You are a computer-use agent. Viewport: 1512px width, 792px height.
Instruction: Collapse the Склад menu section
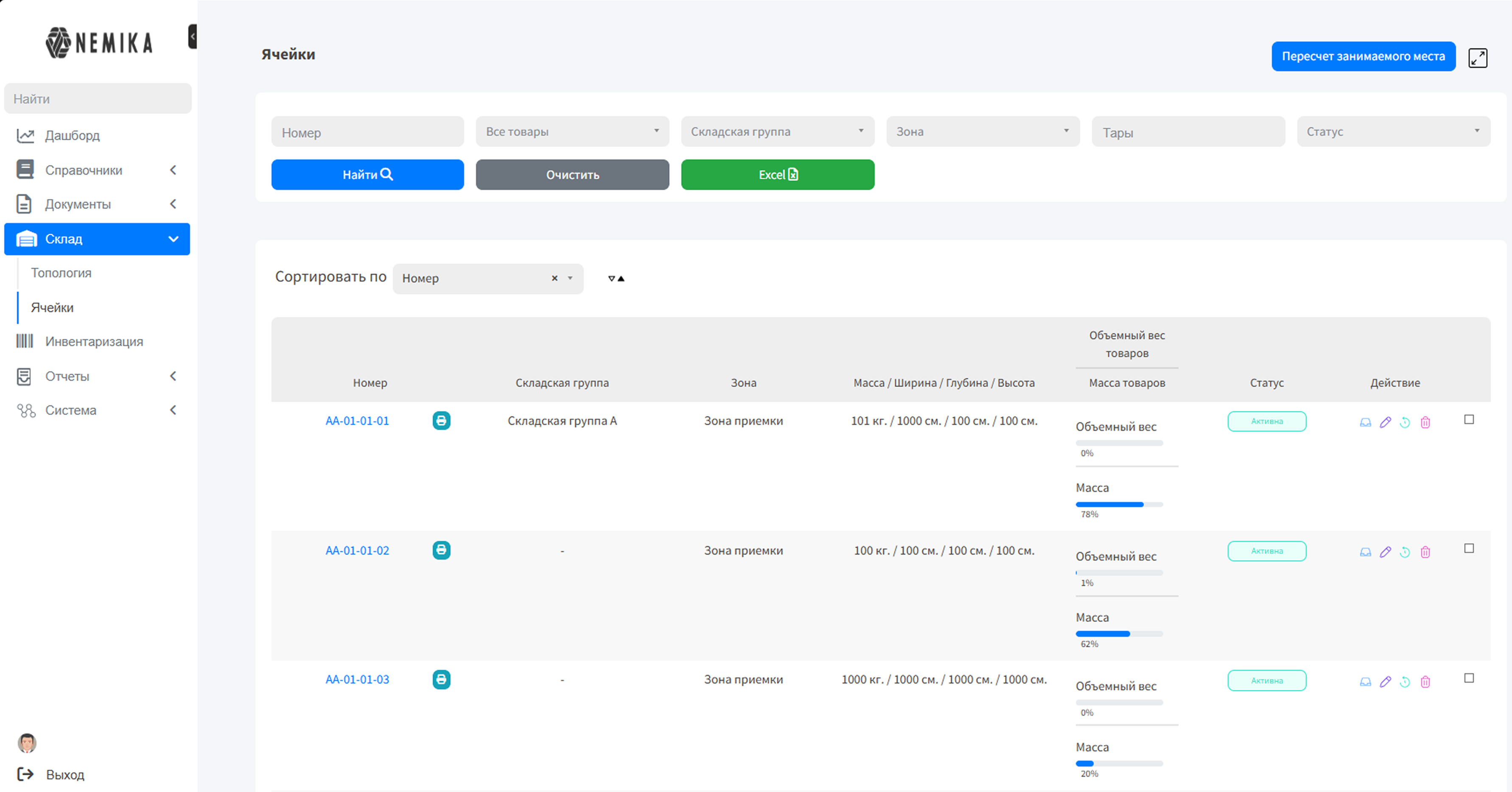97,239
